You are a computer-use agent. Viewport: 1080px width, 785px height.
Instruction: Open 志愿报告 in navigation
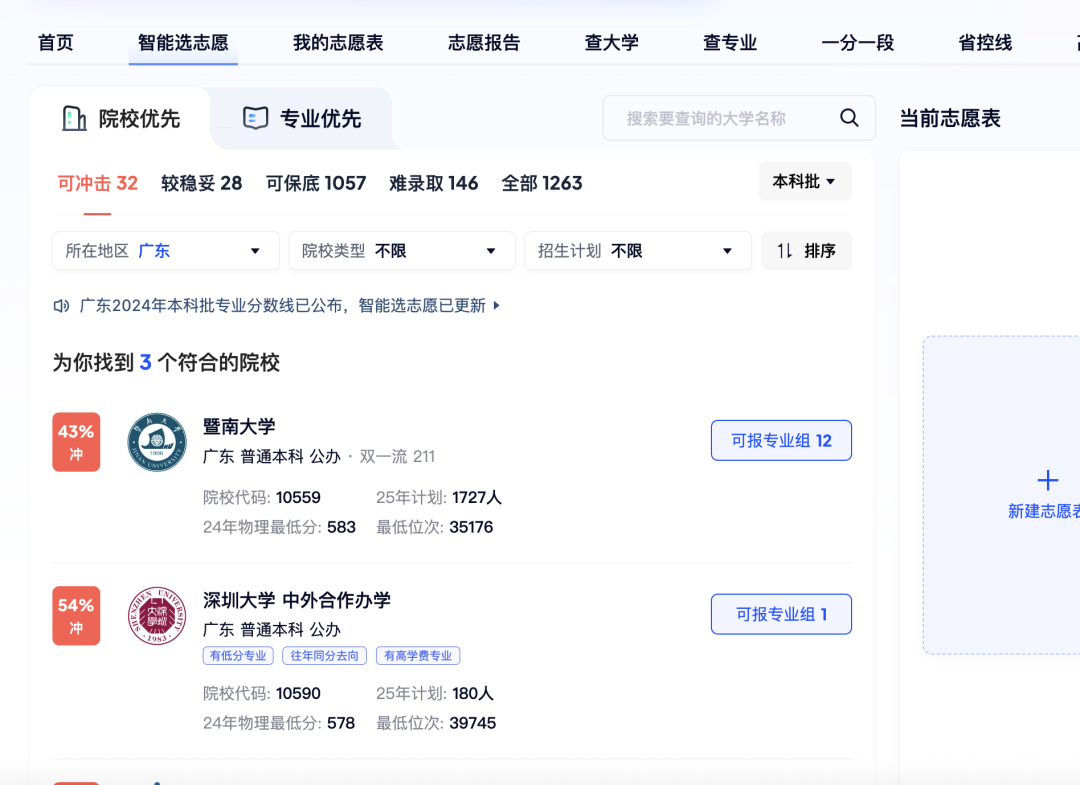pos(484,43)
